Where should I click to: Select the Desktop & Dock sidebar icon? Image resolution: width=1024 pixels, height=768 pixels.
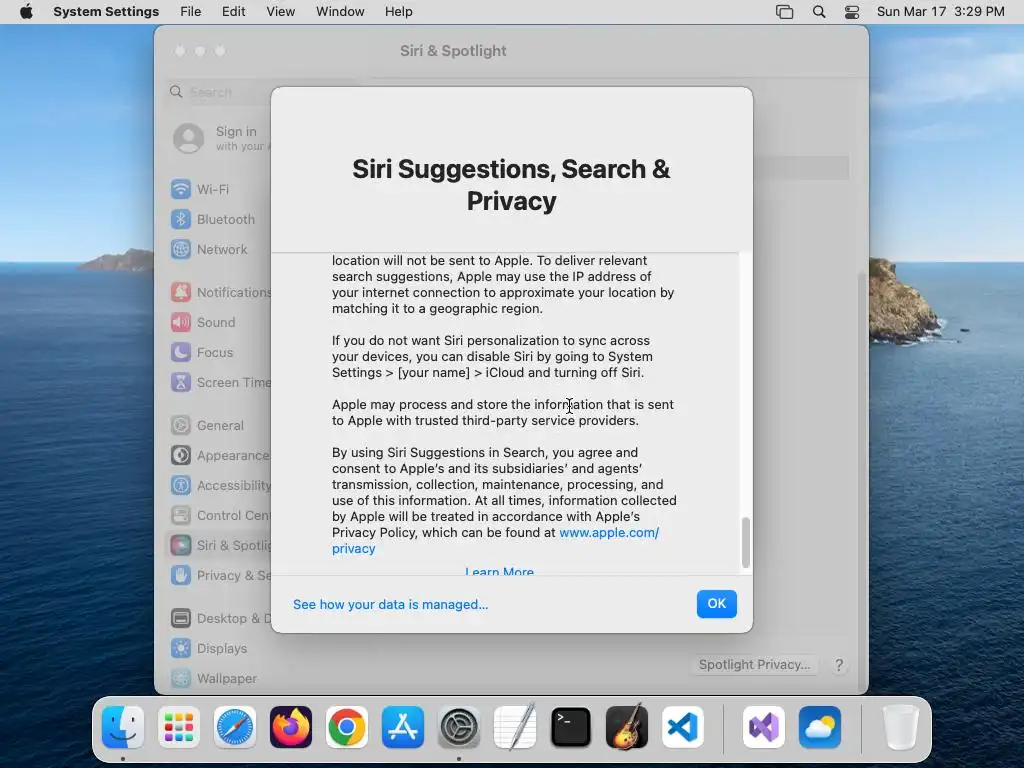[x=181, y=618]
